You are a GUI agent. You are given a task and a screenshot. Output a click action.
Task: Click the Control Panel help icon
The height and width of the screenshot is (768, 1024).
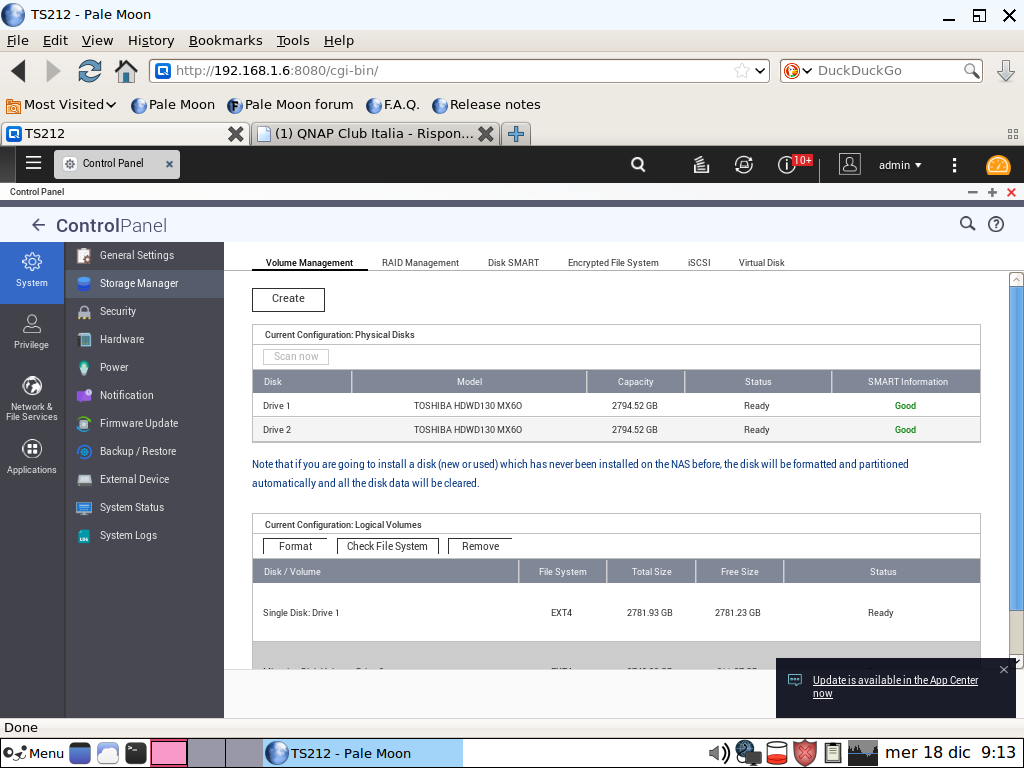(996, 224)
